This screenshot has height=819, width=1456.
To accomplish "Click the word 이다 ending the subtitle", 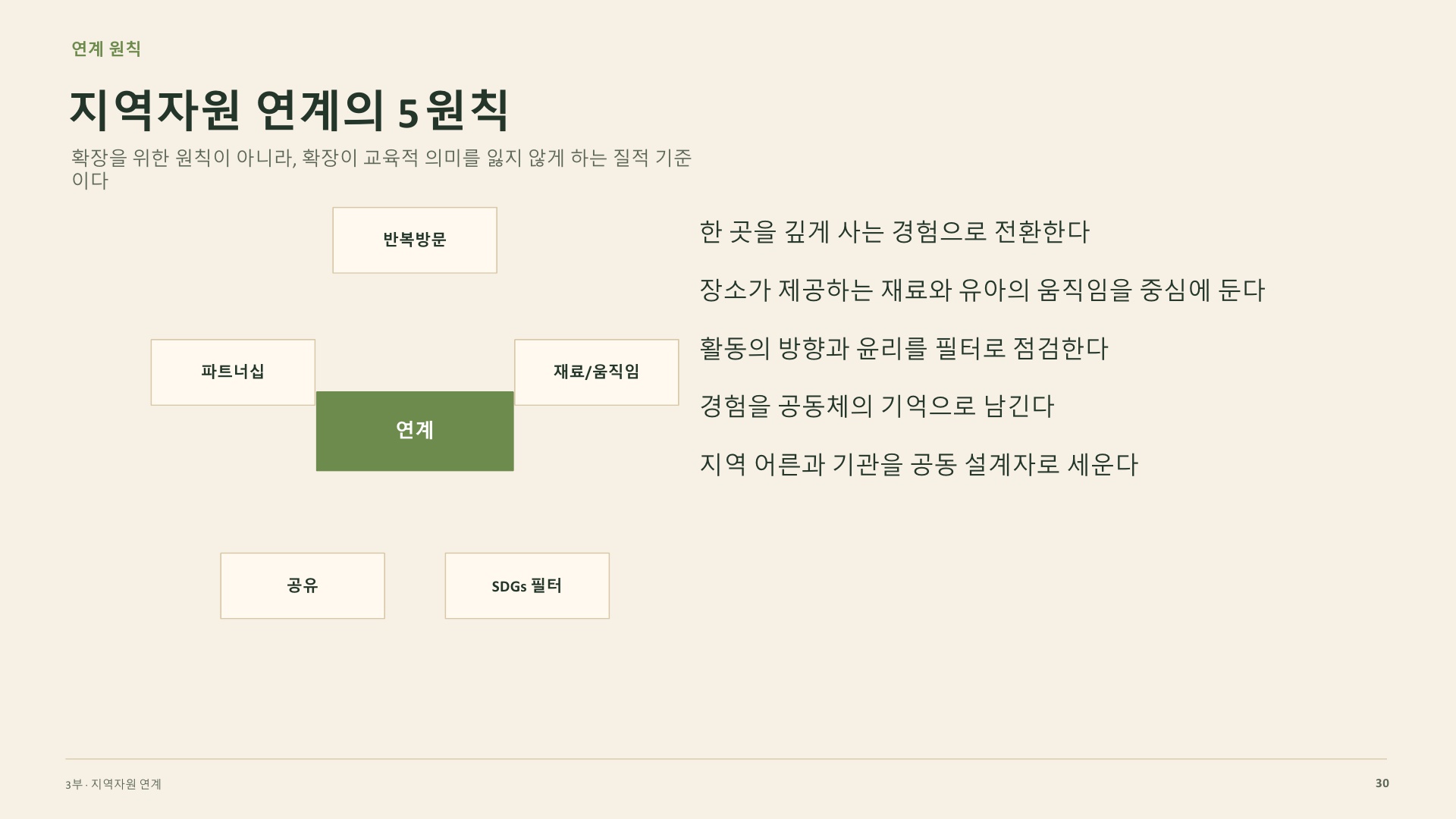I will tap(89, 180).
